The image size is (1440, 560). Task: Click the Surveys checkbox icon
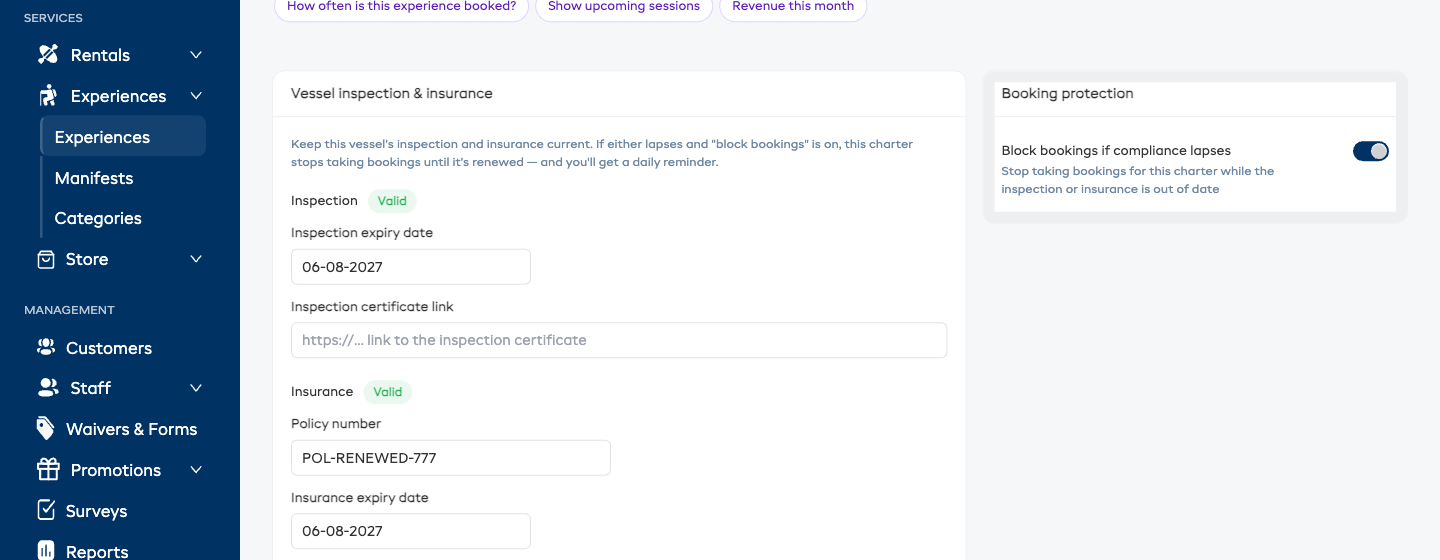[x=46, y=511]
